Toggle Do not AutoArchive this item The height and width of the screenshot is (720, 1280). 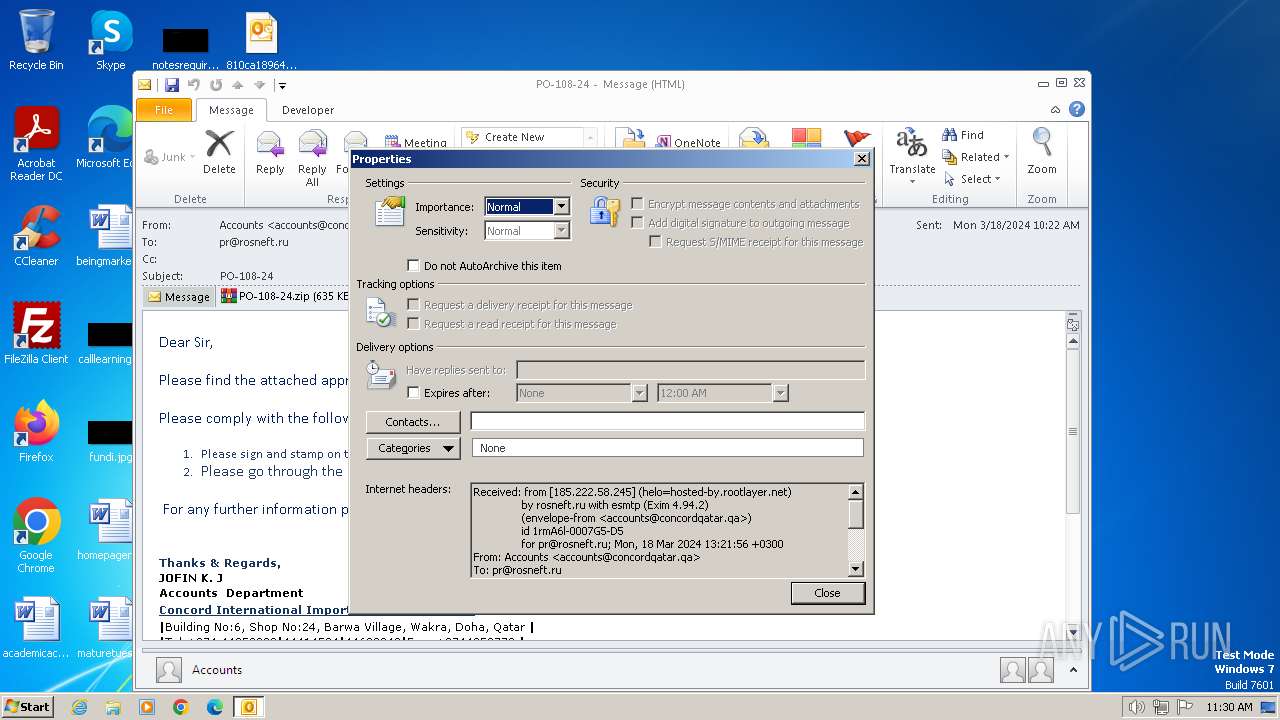[x=413, y=266]
